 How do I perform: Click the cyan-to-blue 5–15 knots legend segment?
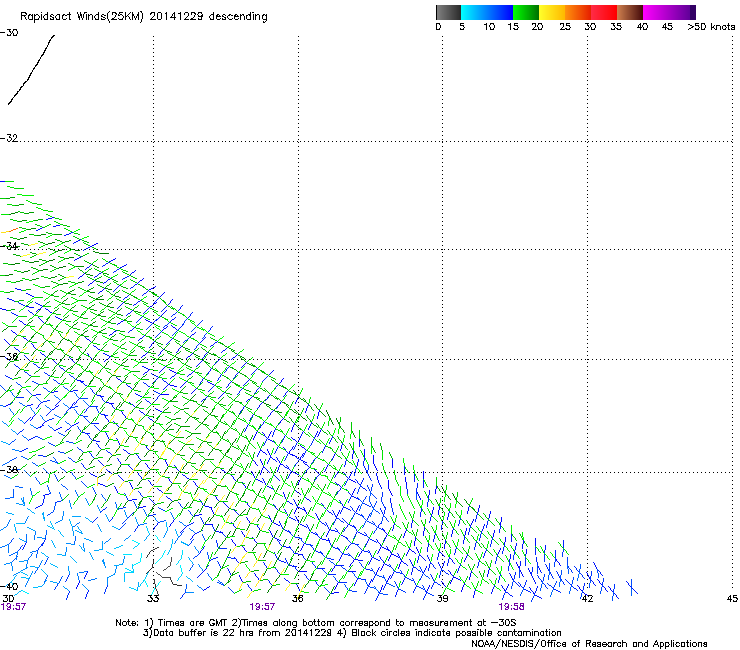(x=487, y=12)
